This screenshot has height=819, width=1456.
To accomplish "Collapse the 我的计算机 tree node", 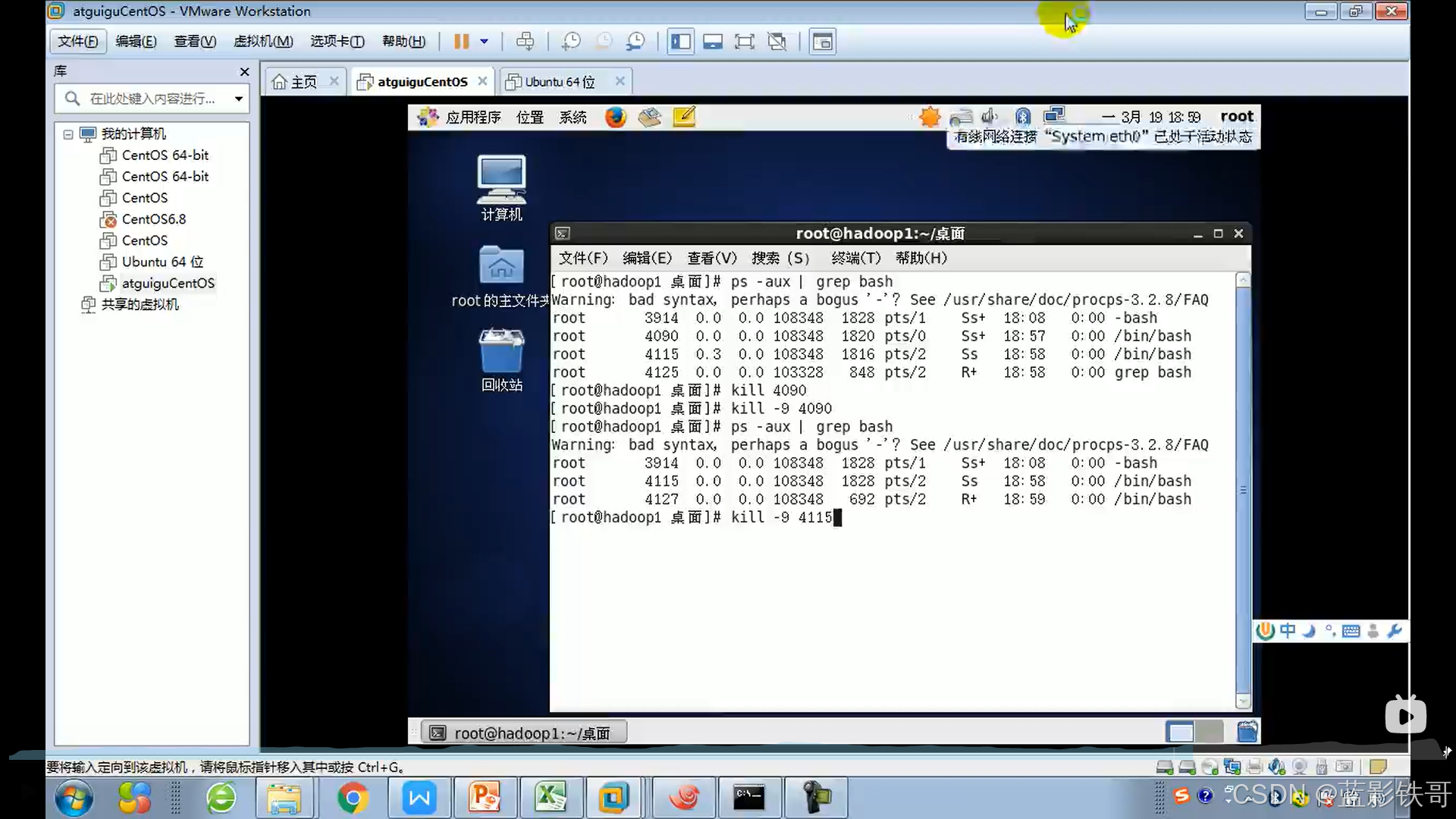I will click(x=68, y=134).
